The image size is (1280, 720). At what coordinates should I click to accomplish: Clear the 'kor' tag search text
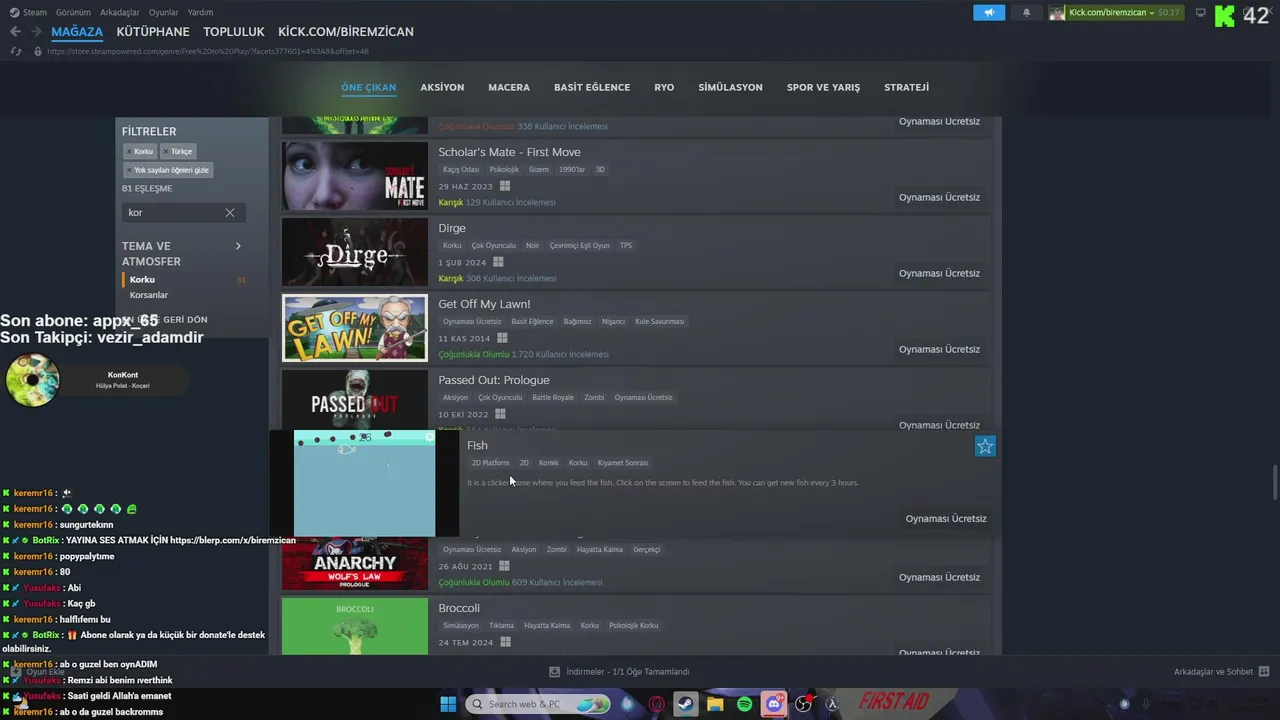click(x=230, y=213)
